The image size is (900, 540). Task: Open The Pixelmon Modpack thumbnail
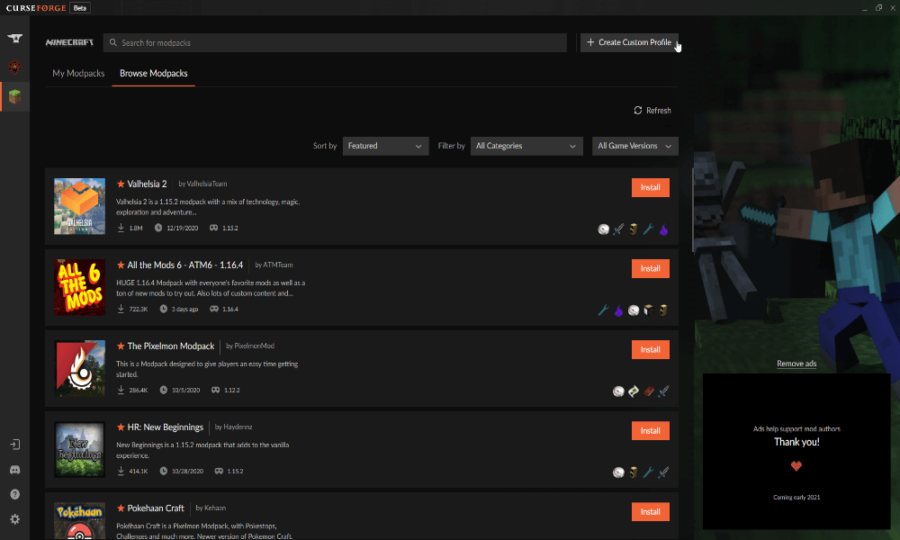(80, 368)
